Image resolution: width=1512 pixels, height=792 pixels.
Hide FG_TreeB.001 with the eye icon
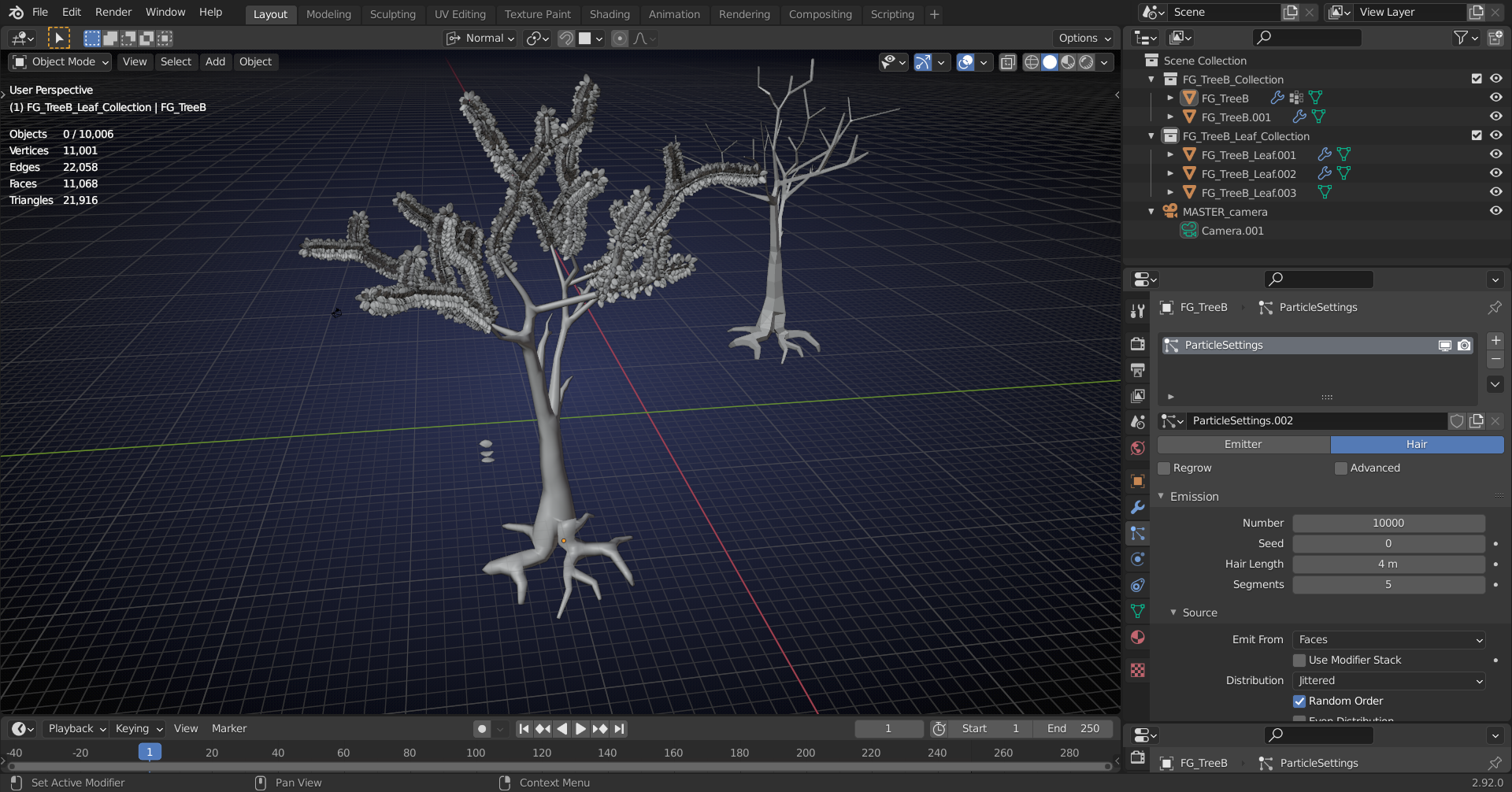(1495, 117)
